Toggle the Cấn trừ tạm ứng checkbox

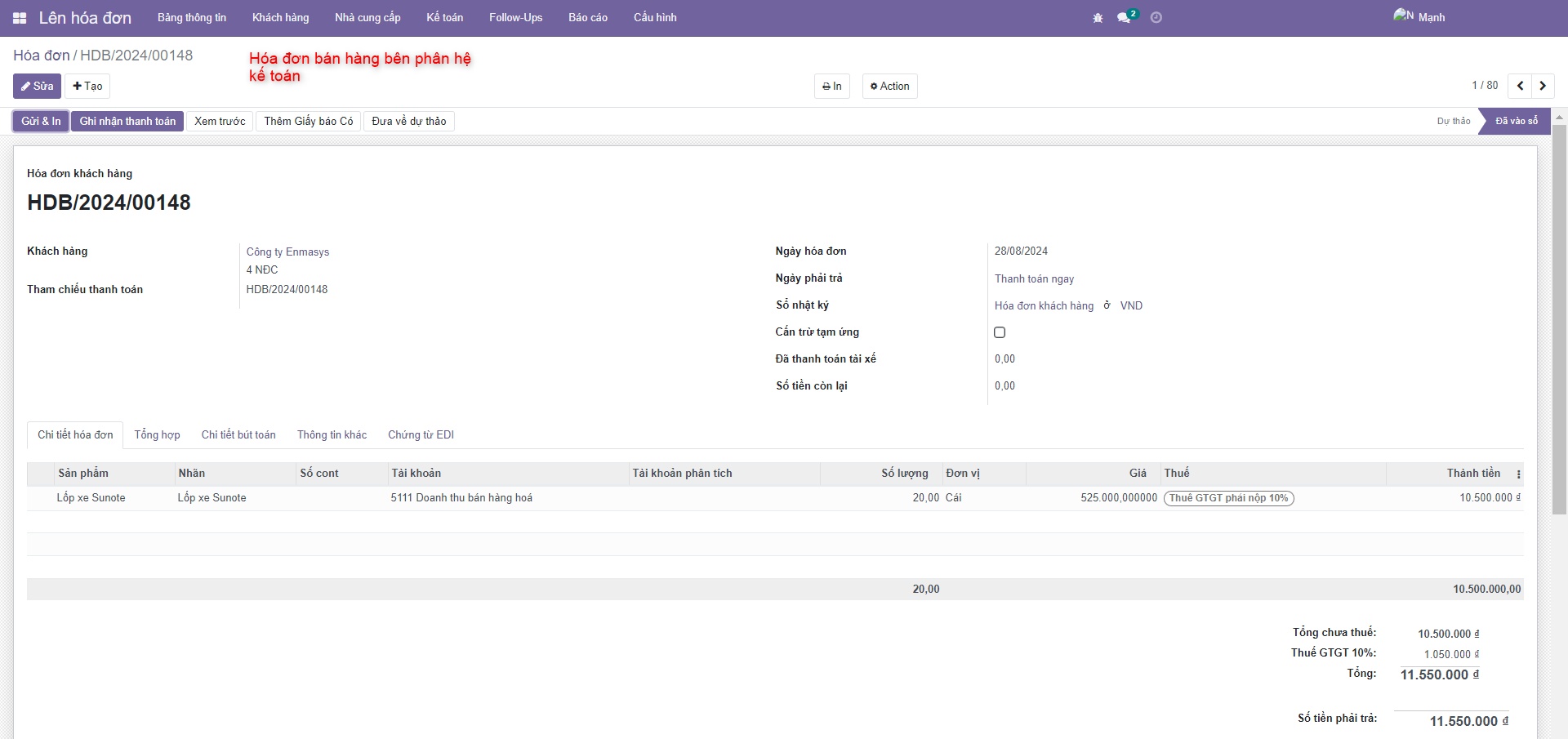point(1000,332)
